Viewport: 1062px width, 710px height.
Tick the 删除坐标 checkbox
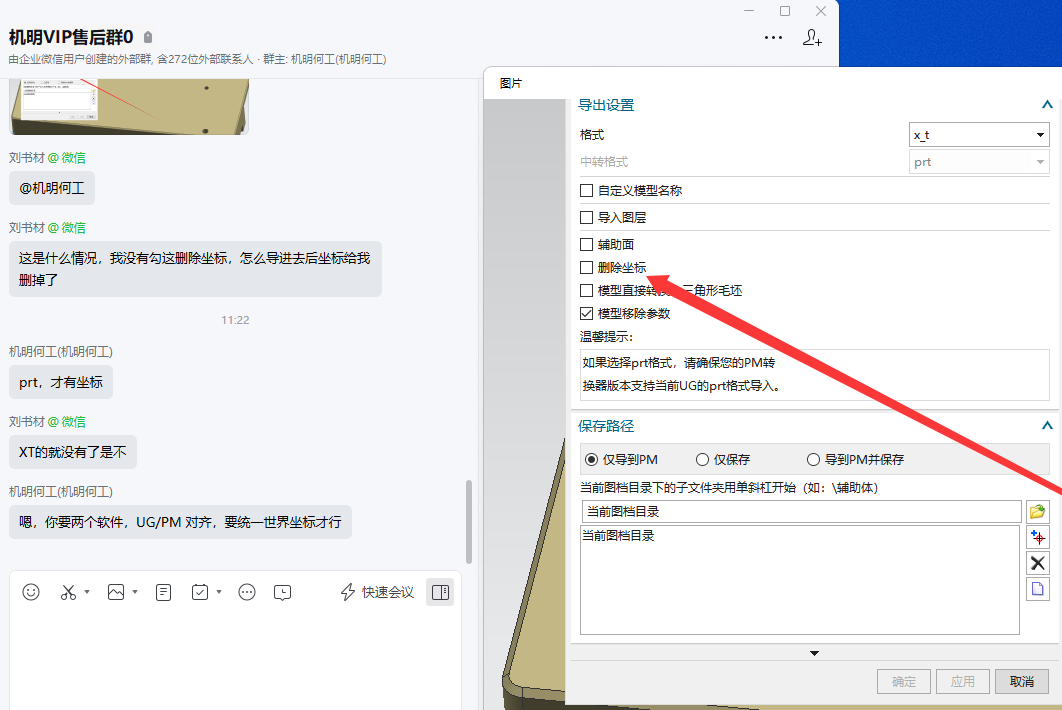[x=587, y=268]
